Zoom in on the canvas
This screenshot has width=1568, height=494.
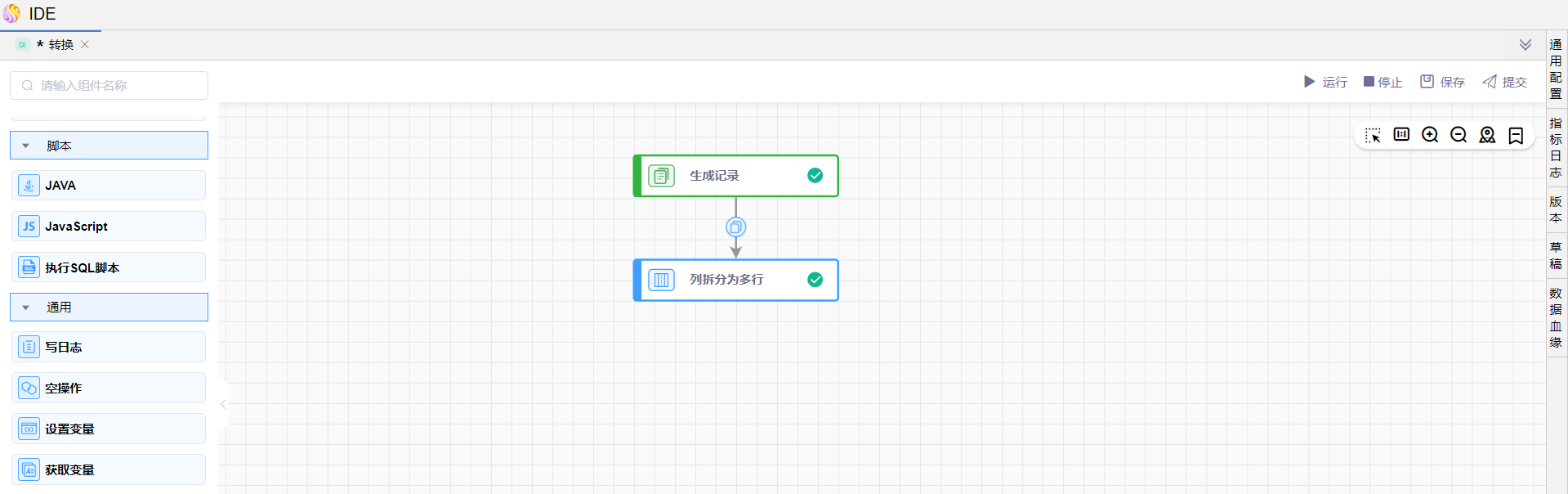[1430, 135]
